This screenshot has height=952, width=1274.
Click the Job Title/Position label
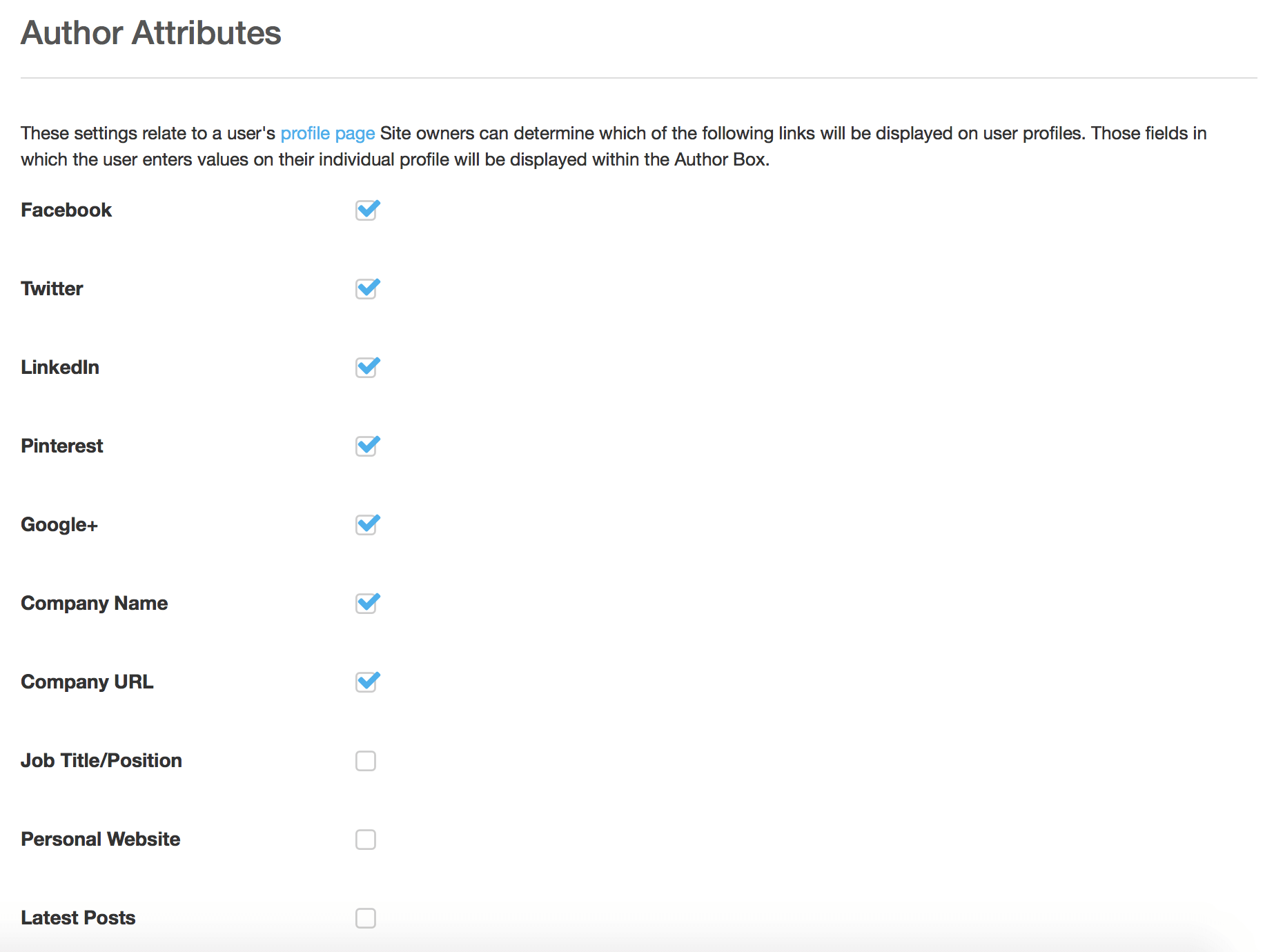(101, 760)
